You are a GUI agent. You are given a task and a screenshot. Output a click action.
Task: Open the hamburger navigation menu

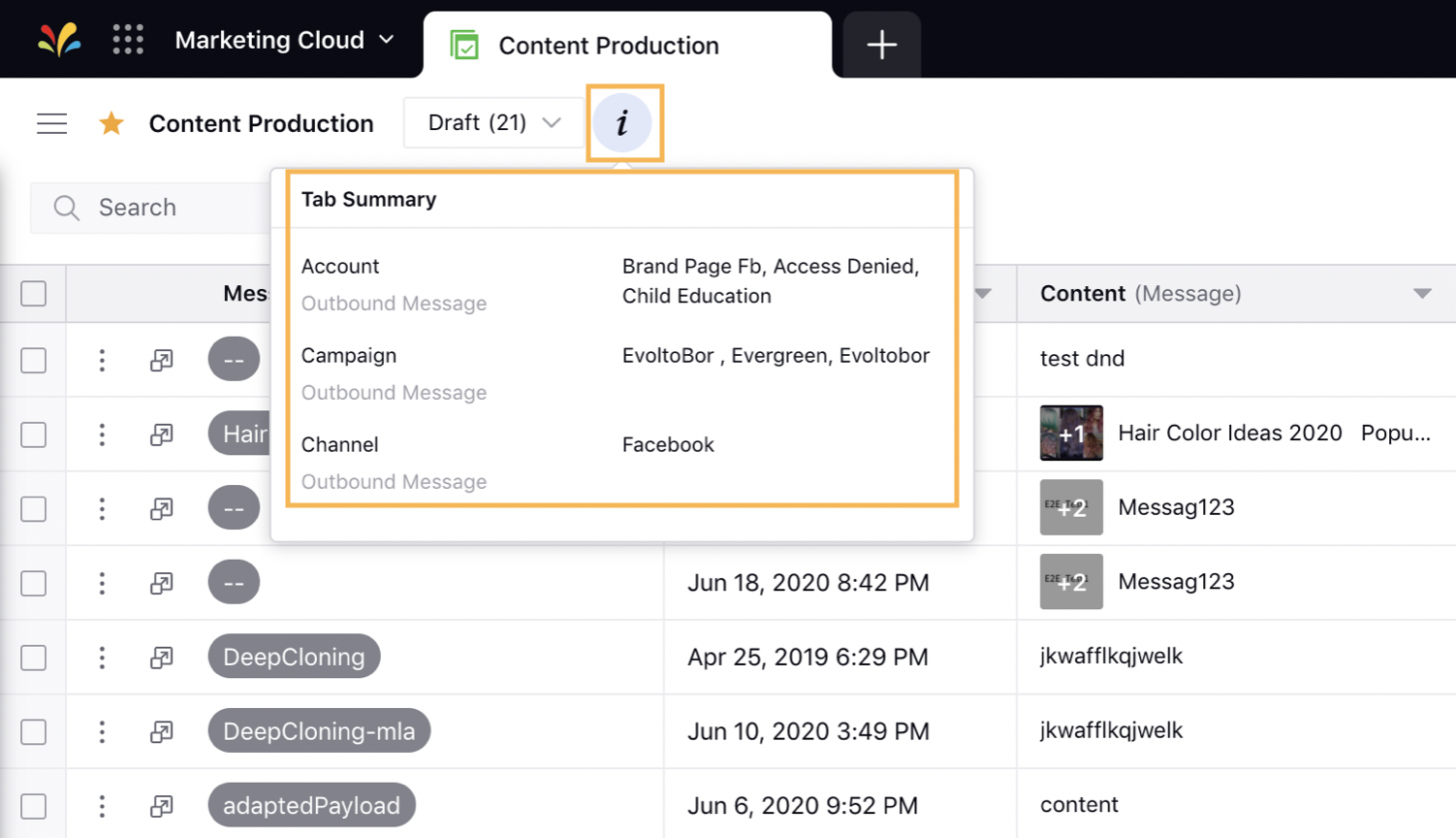[x=52, y=123]
